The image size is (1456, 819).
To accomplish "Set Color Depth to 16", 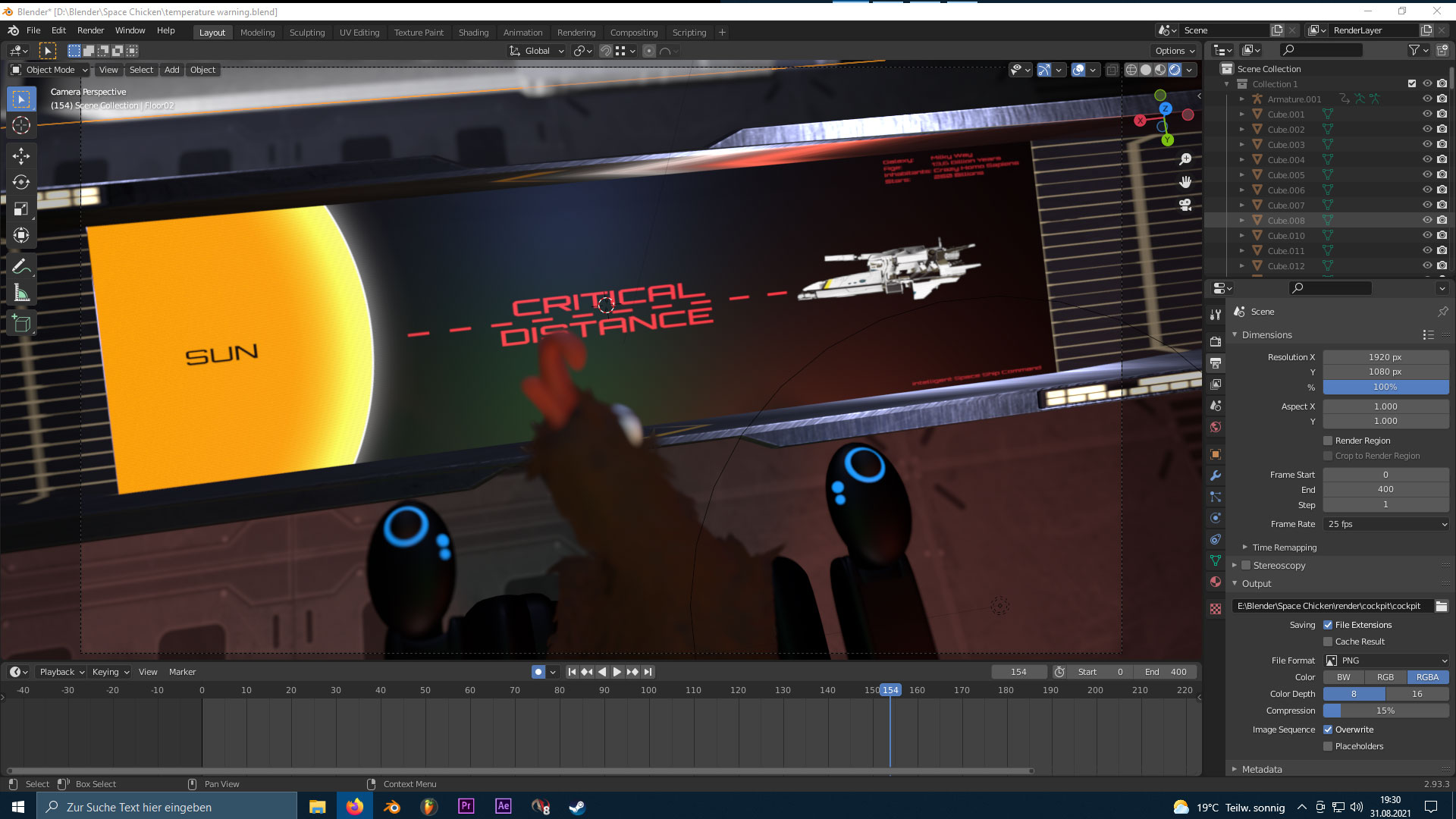I will click(x=1417, y=694).
